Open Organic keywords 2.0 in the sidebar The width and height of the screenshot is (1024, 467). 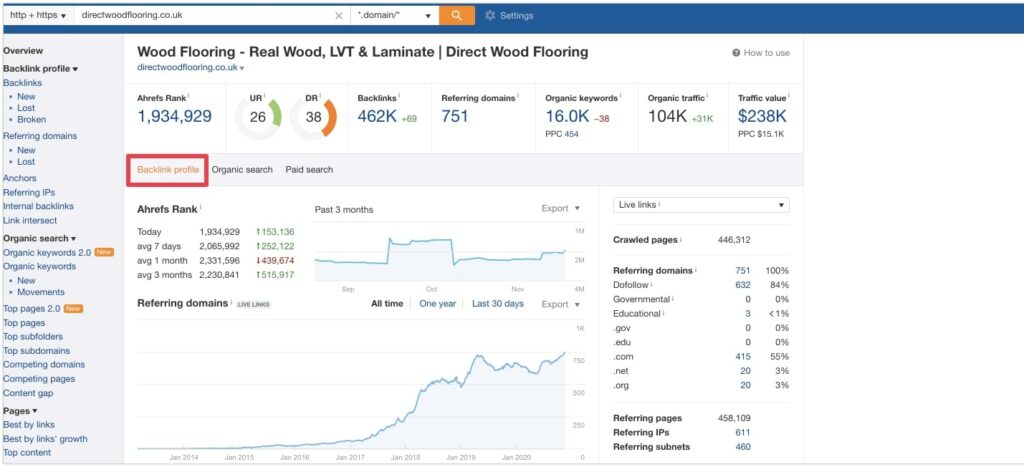(x=47, y=253)
